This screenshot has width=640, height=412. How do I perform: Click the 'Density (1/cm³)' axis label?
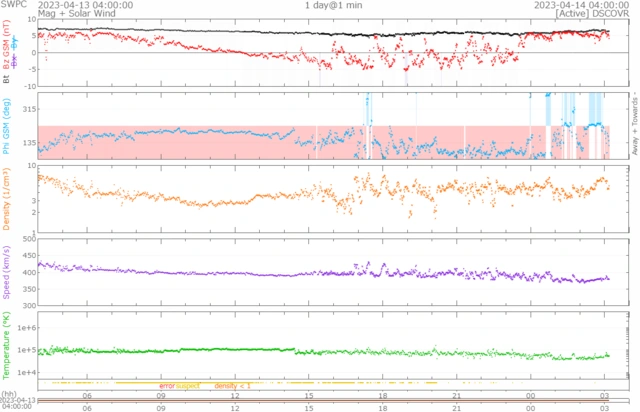pos(6,199)
